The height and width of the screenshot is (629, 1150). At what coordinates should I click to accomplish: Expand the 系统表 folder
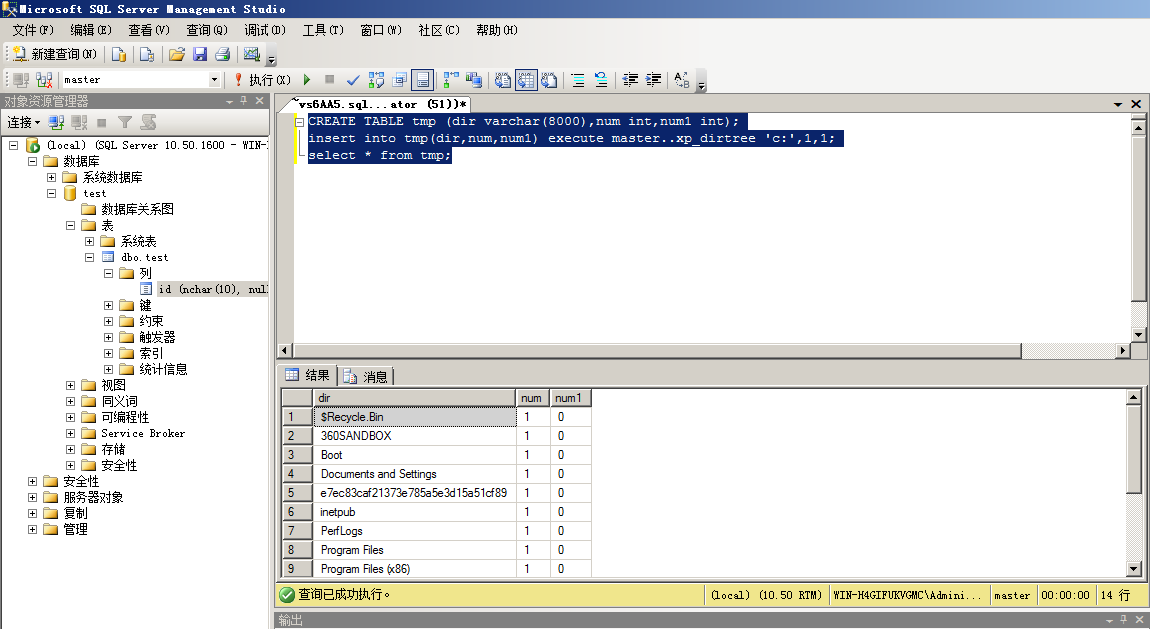click(x=89, y=241)
